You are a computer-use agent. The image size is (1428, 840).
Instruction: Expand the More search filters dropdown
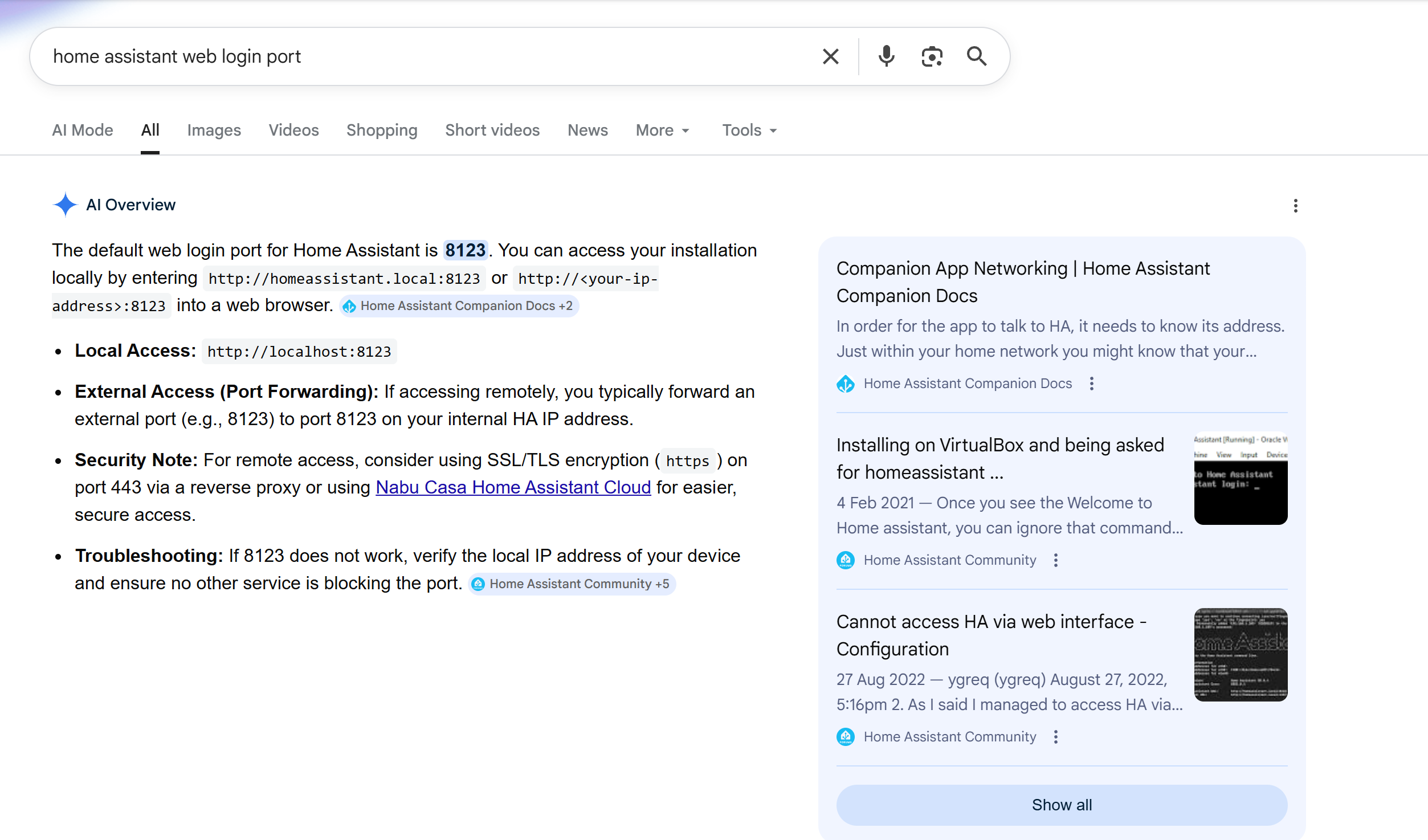tap(662, 131)
